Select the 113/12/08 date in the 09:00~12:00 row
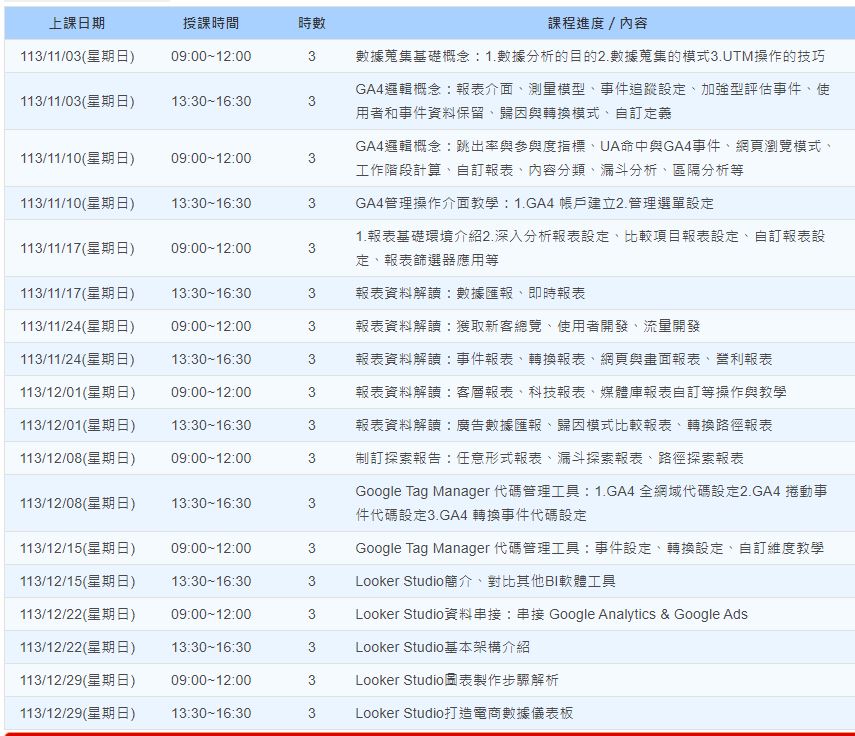 (77, 458)
